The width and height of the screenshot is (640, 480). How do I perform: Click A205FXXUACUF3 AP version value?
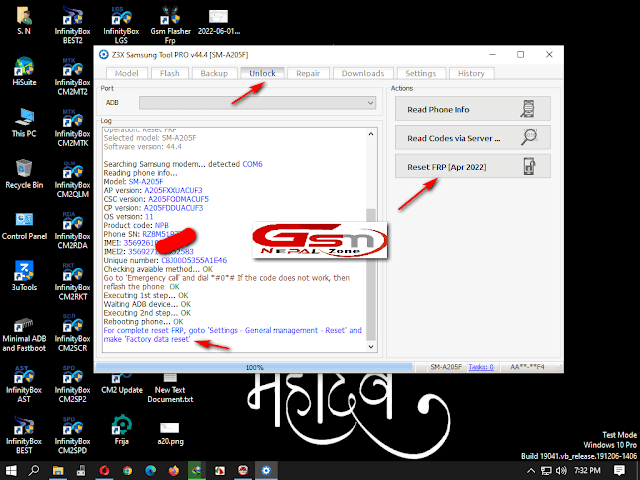173,191
